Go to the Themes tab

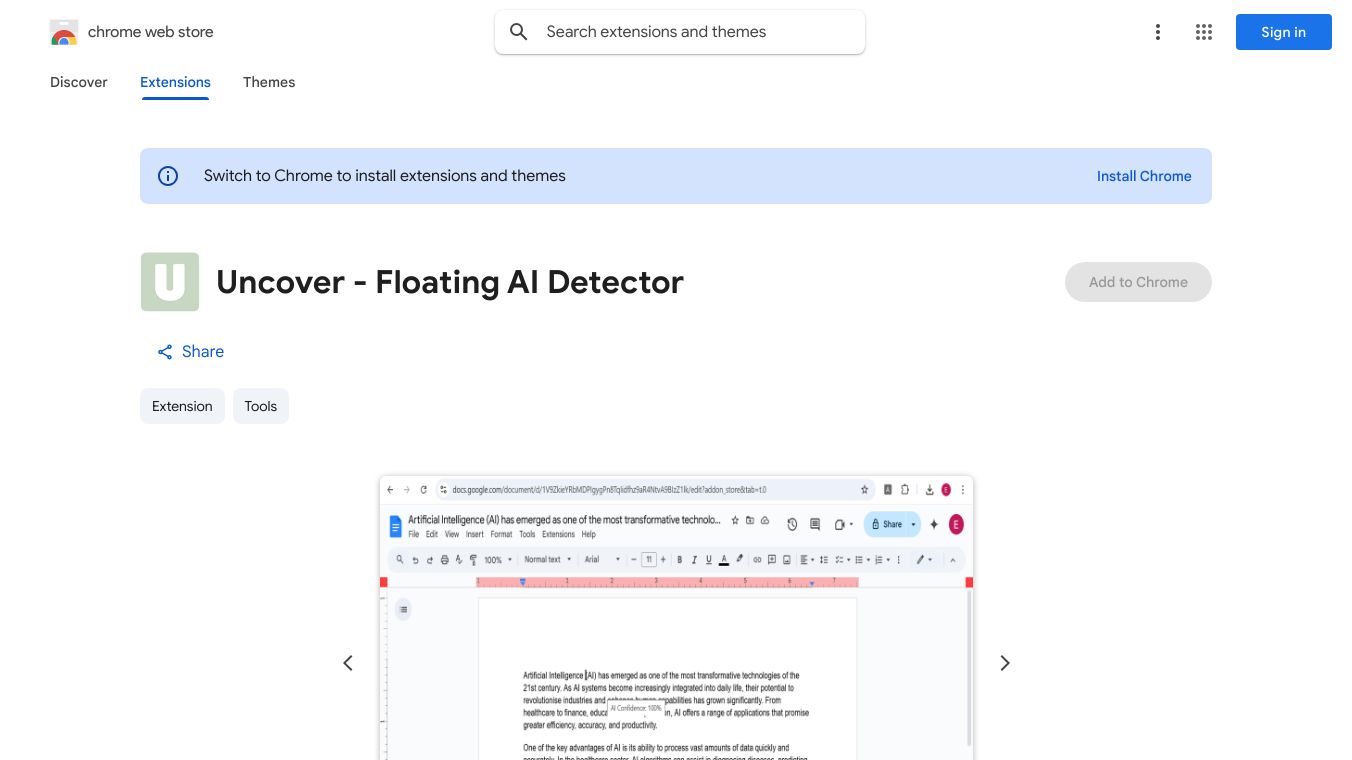[269, 82]
